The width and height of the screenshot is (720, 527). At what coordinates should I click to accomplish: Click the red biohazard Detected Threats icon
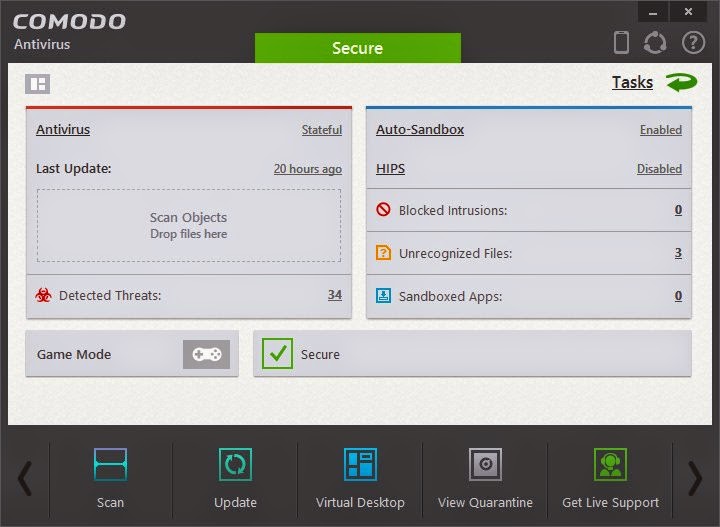(x=43, y=295)
